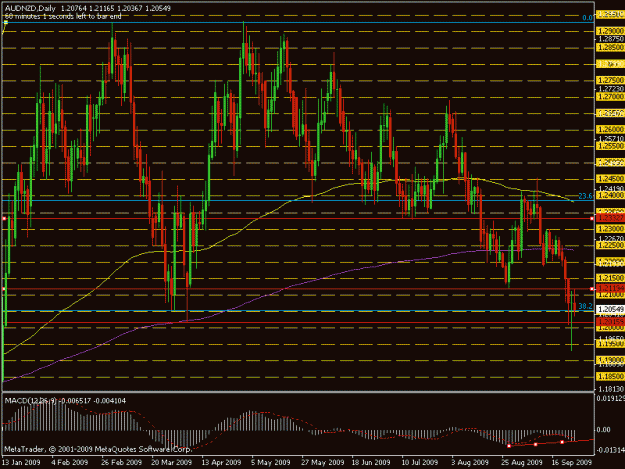This screenshot has height=469, width=625.
Task: Select the left handle of the 1.23327 red line
Action: click(x=4, y=219)
